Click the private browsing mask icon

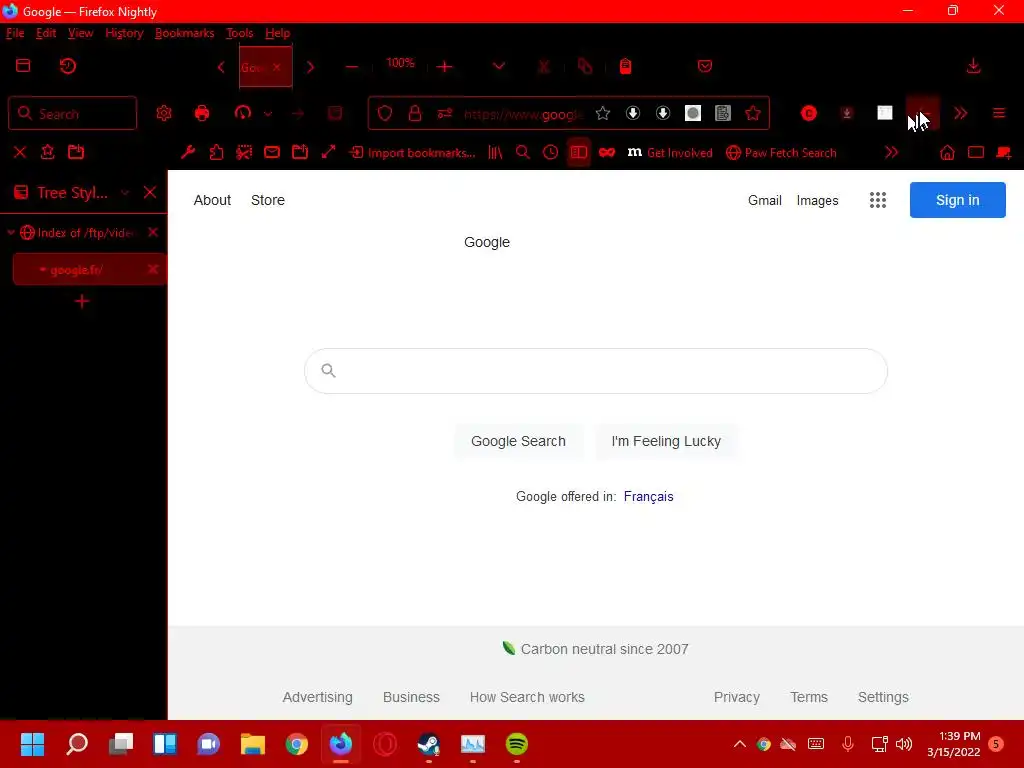(607, 152)
